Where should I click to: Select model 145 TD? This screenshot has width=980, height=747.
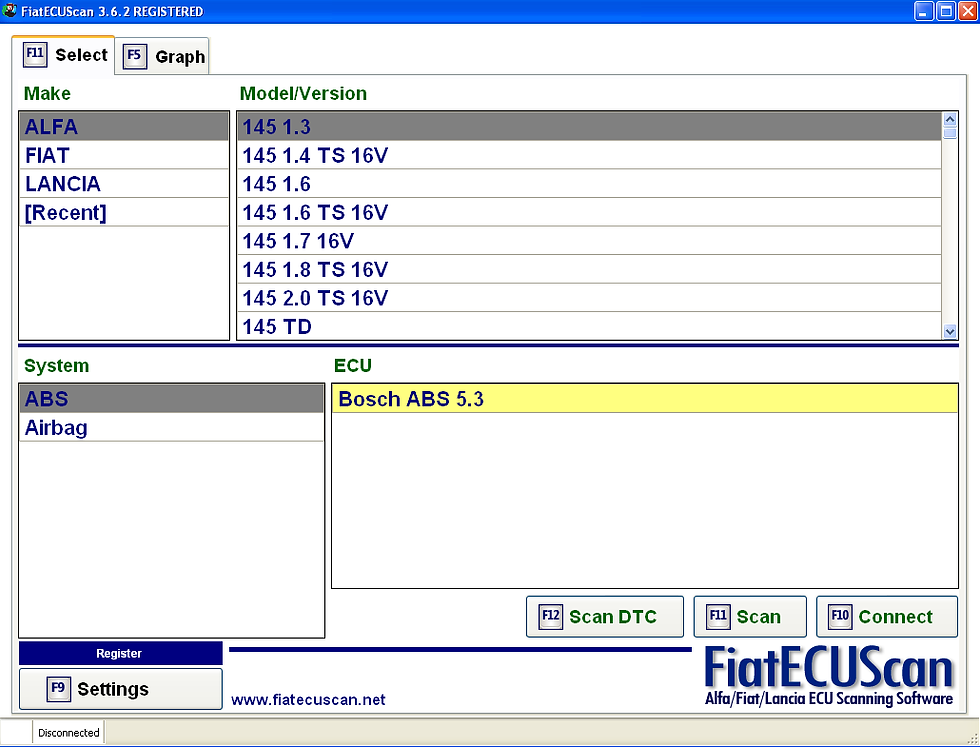point(589,326)
